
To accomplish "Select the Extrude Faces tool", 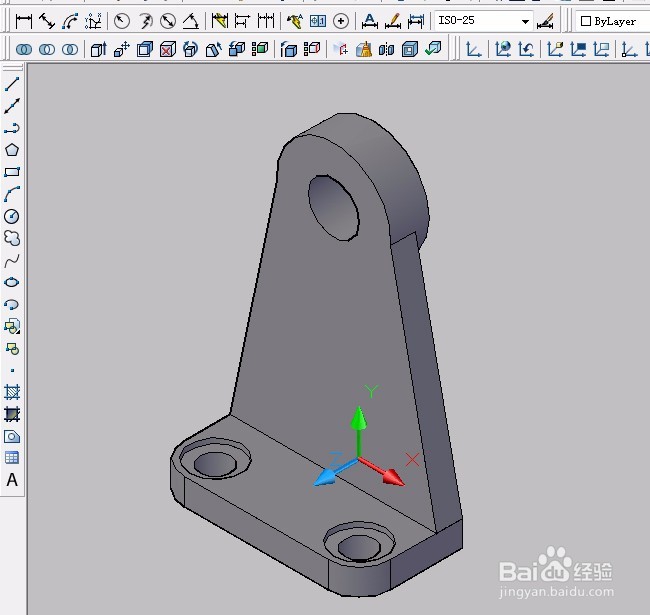I will pos(99,49).
